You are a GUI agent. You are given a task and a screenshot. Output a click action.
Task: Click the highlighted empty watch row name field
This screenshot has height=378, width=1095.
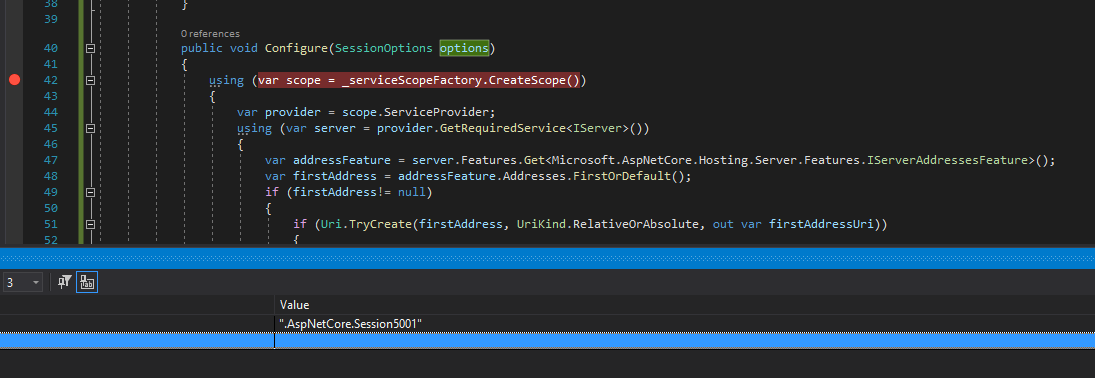click(x=137, y=340)
